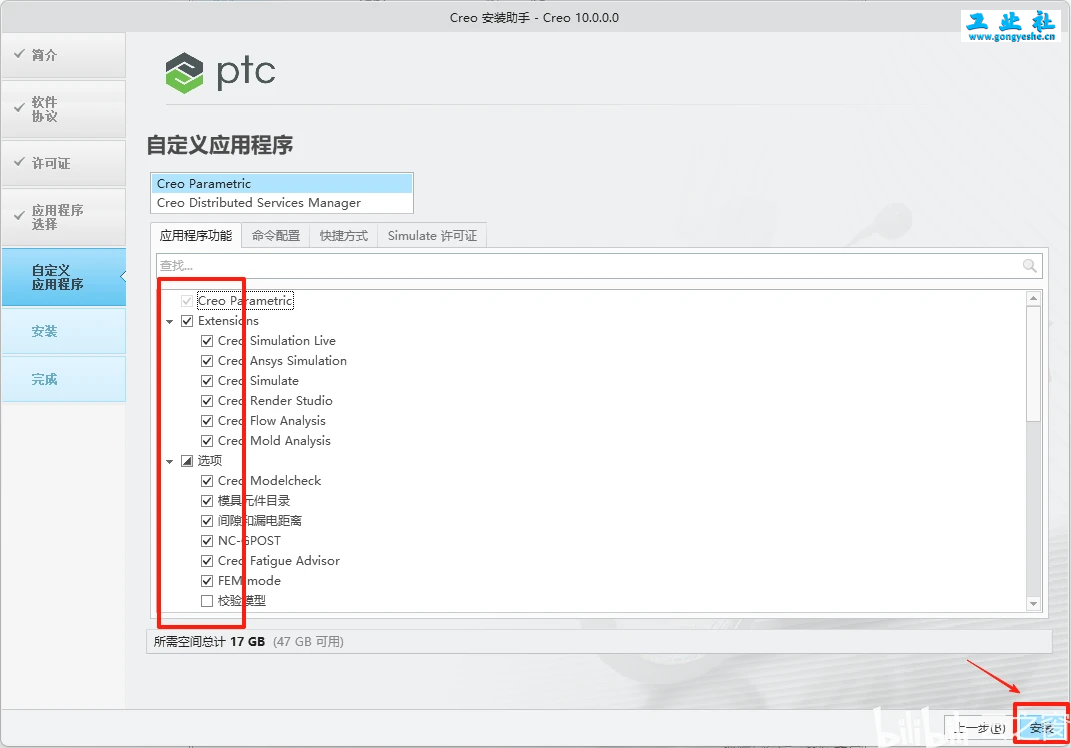
Task: Click the 安装 install button
Action: coord(1042,728)
